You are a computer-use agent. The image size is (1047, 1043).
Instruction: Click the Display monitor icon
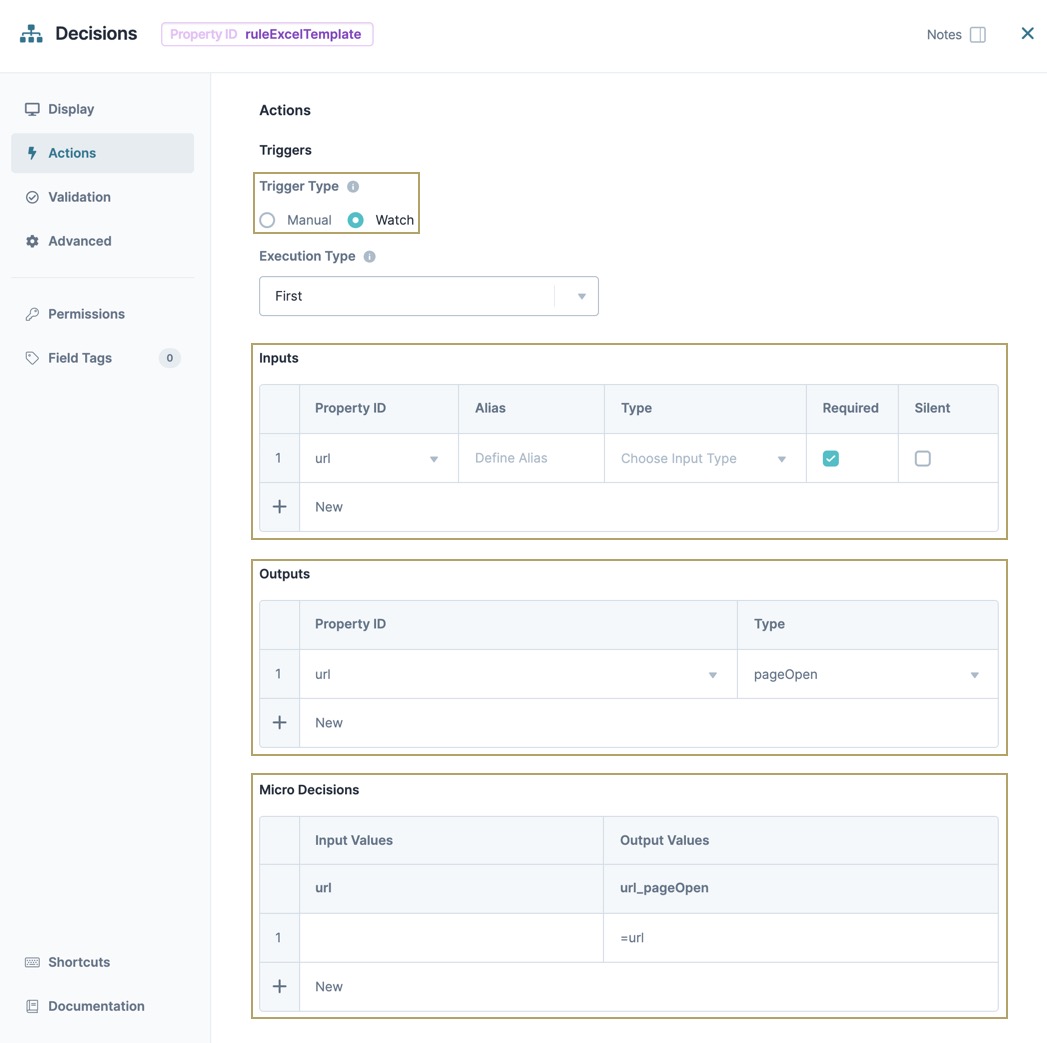coord(32,109)
